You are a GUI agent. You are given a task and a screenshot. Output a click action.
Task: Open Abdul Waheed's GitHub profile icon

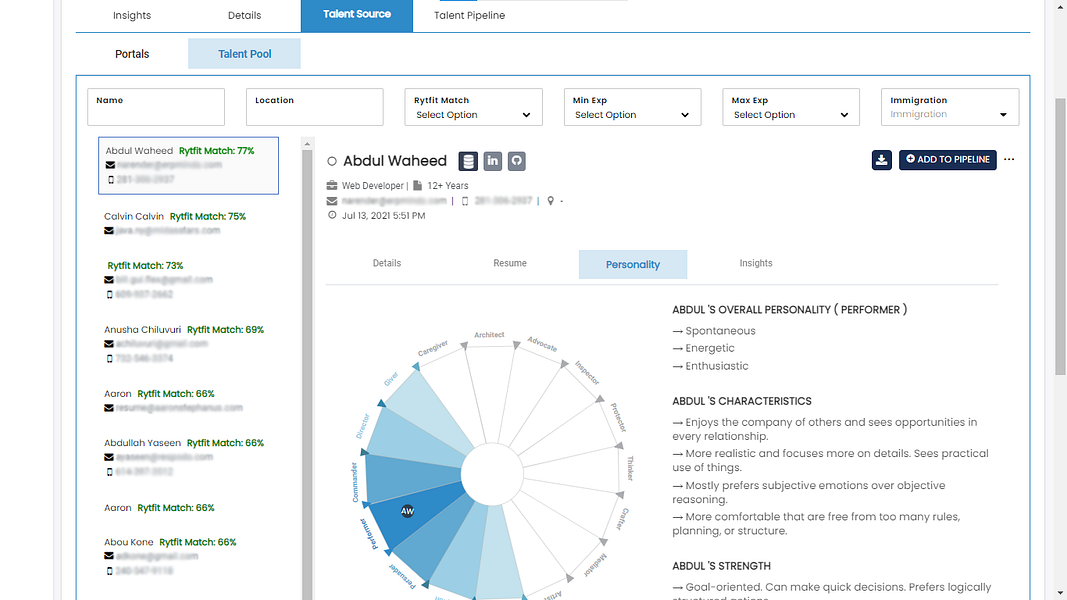pyautogui.click(x=516, y=161)
